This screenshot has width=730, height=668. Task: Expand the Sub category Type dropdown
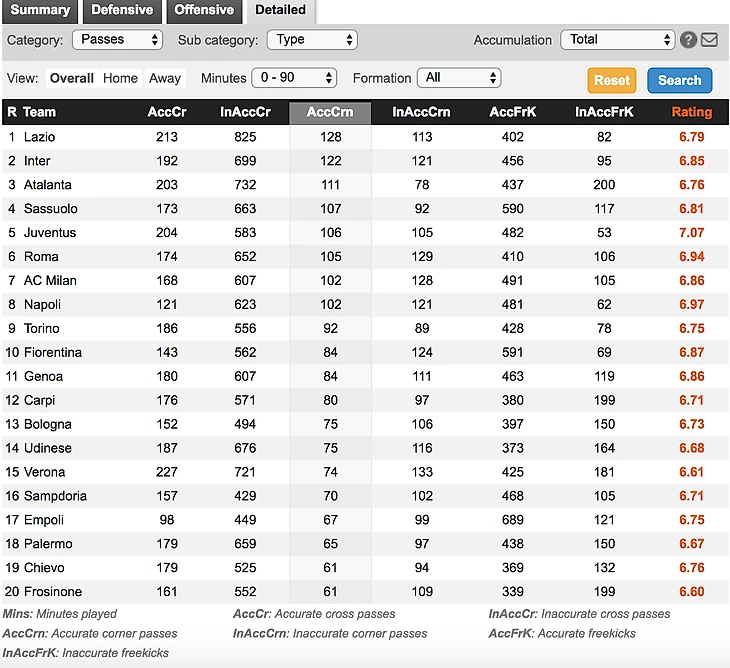311,40
